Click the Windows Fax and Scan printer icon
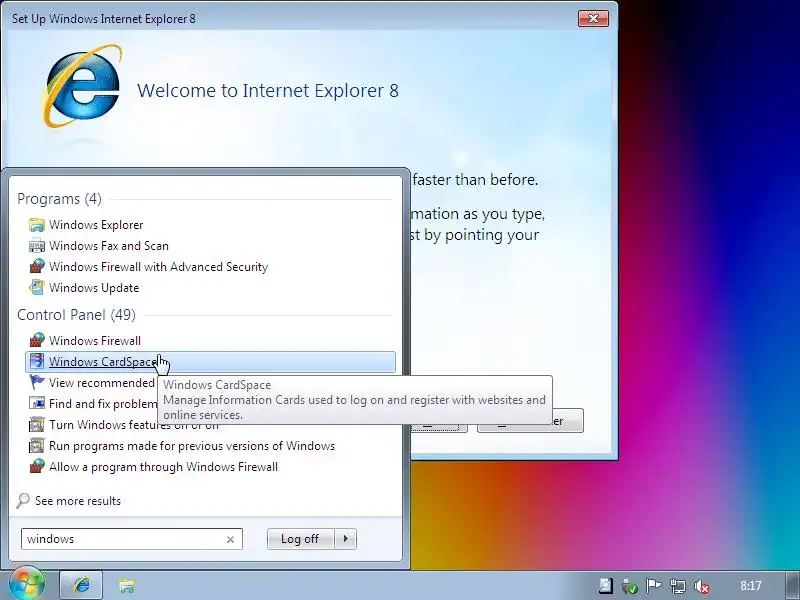 pyautogui.click(x=37, y=245)
